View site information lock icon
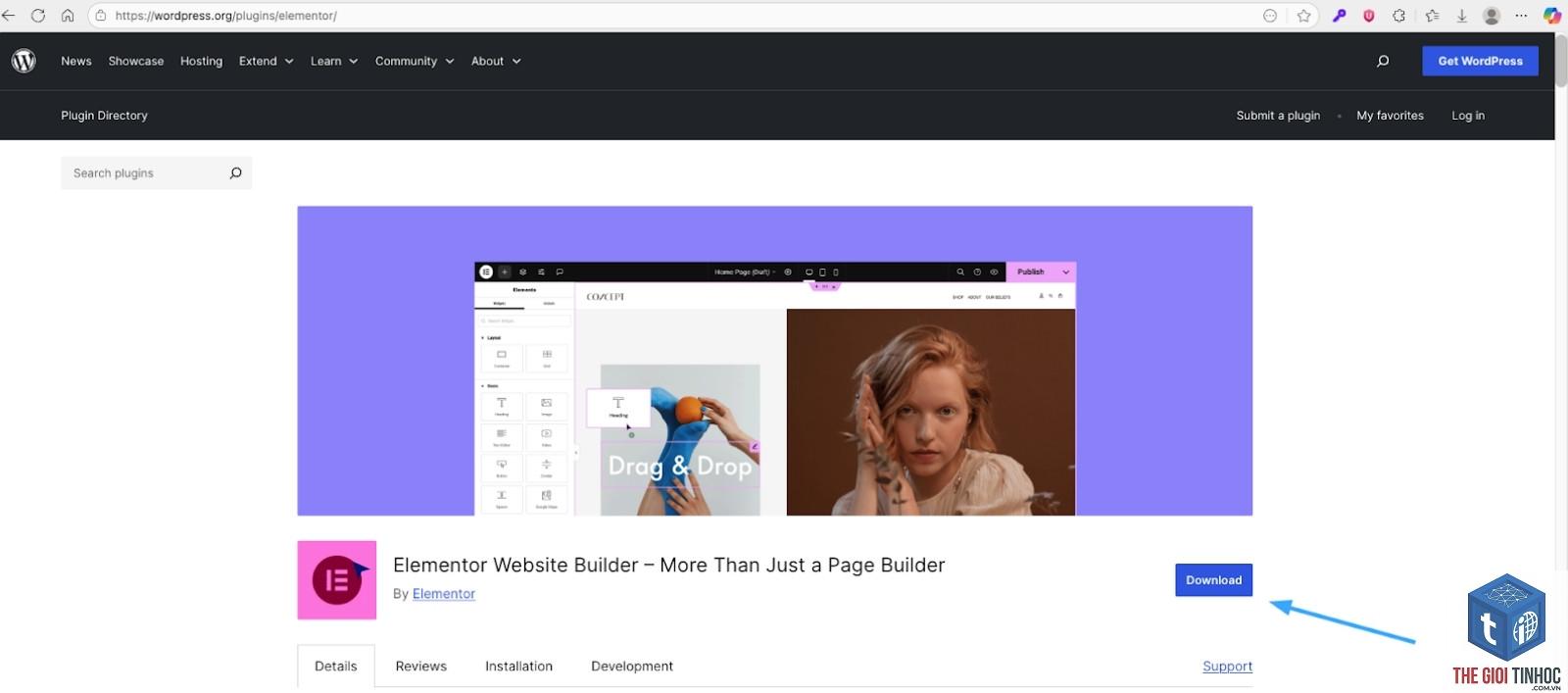Image resolution: width=1568 pixels, height=693 pixels. (100, 16)
